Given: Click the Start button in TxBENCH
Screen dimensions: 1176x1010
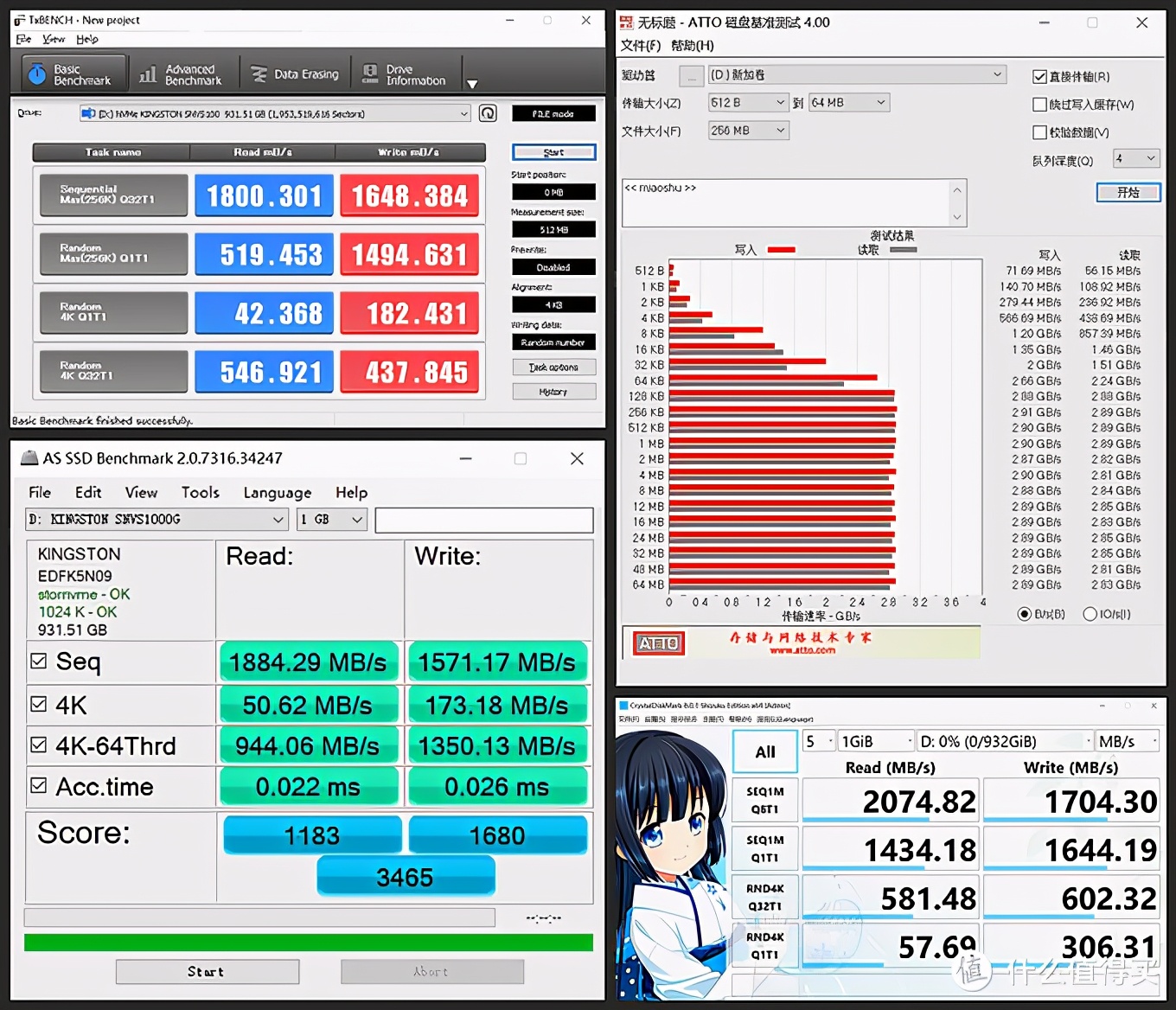Looking at the screenshot, I should click(553, 152).
